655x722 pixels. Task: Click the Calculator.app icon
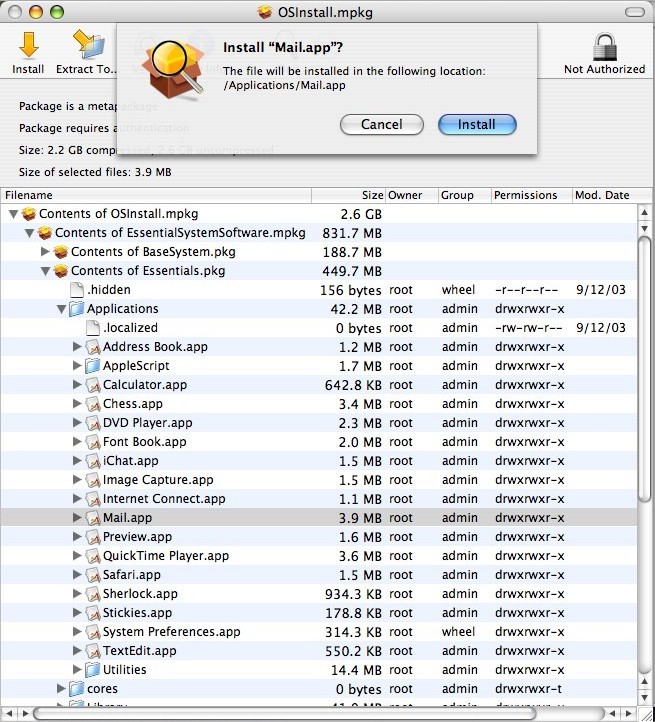pyautogui.click(x=93, y=385)
